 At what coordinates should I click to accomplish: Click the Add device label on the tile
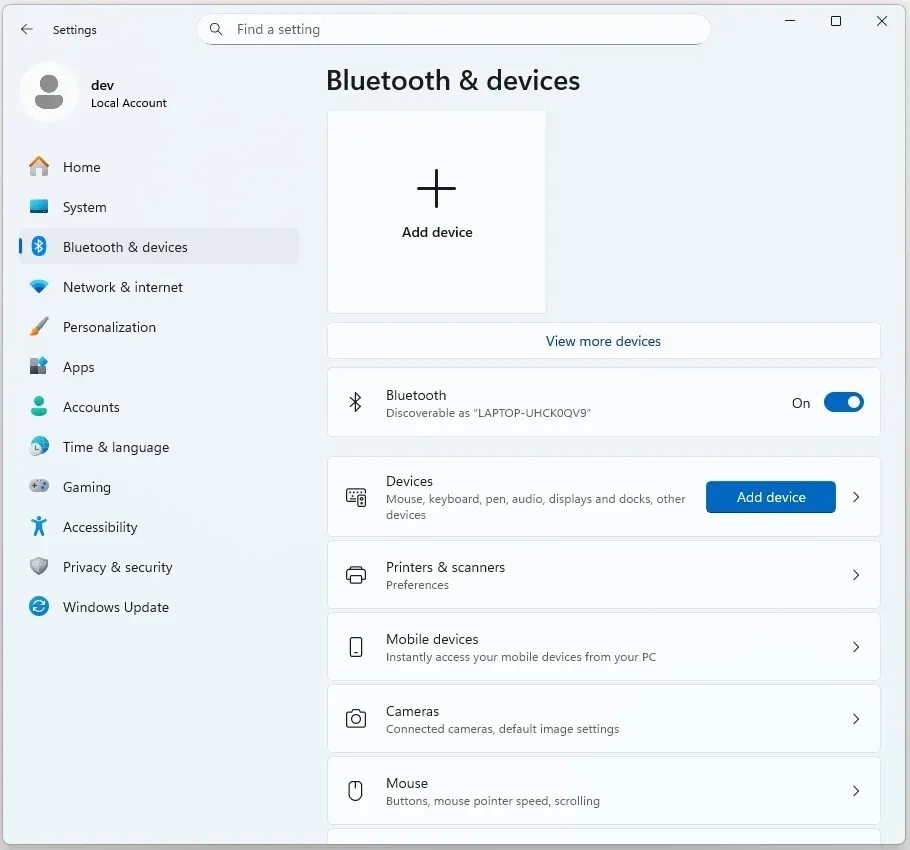[x=437, y=232]
